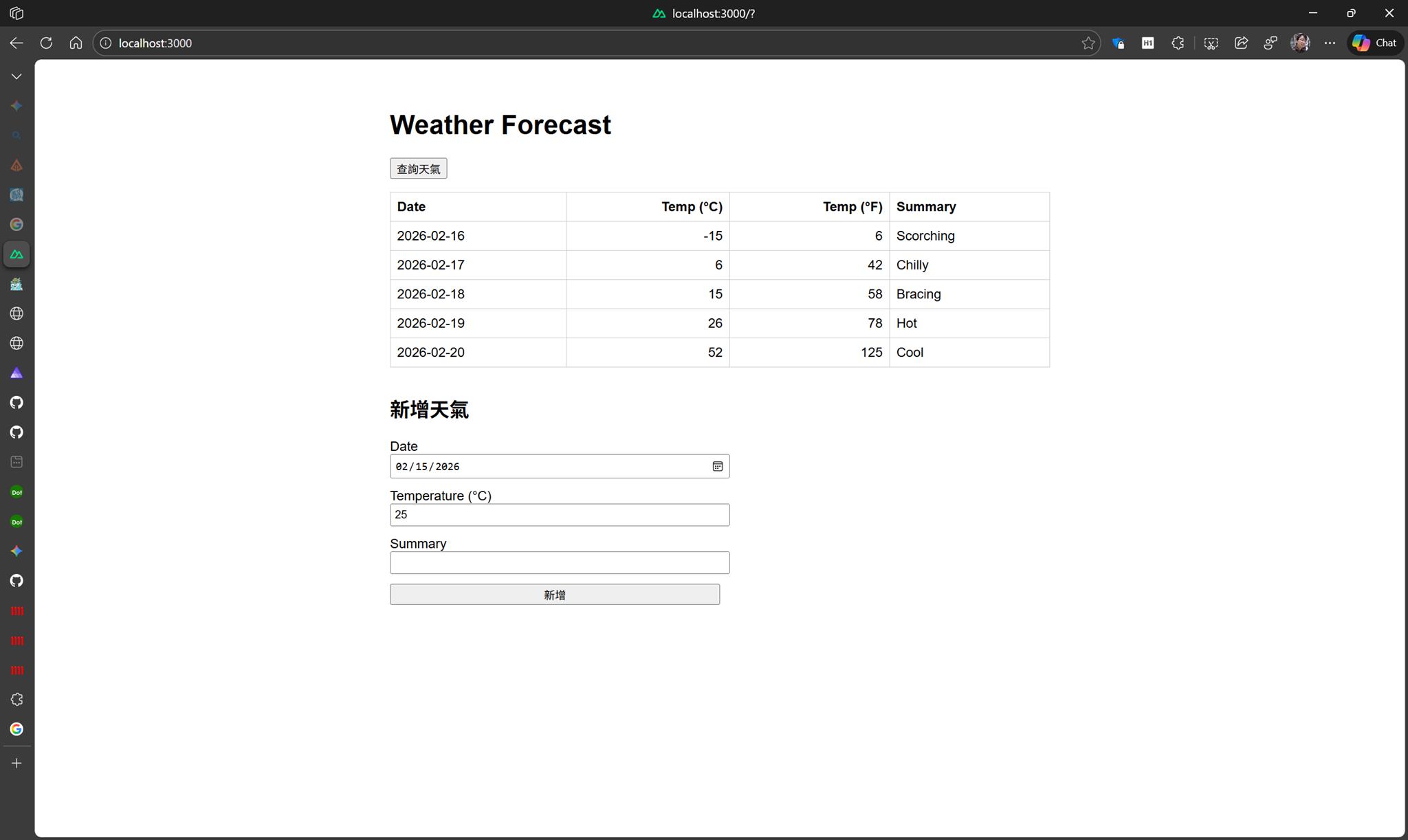The image size is (1408, 840).
Task: Focus the Temperature (°C) input field
Action: pos(559,515)
